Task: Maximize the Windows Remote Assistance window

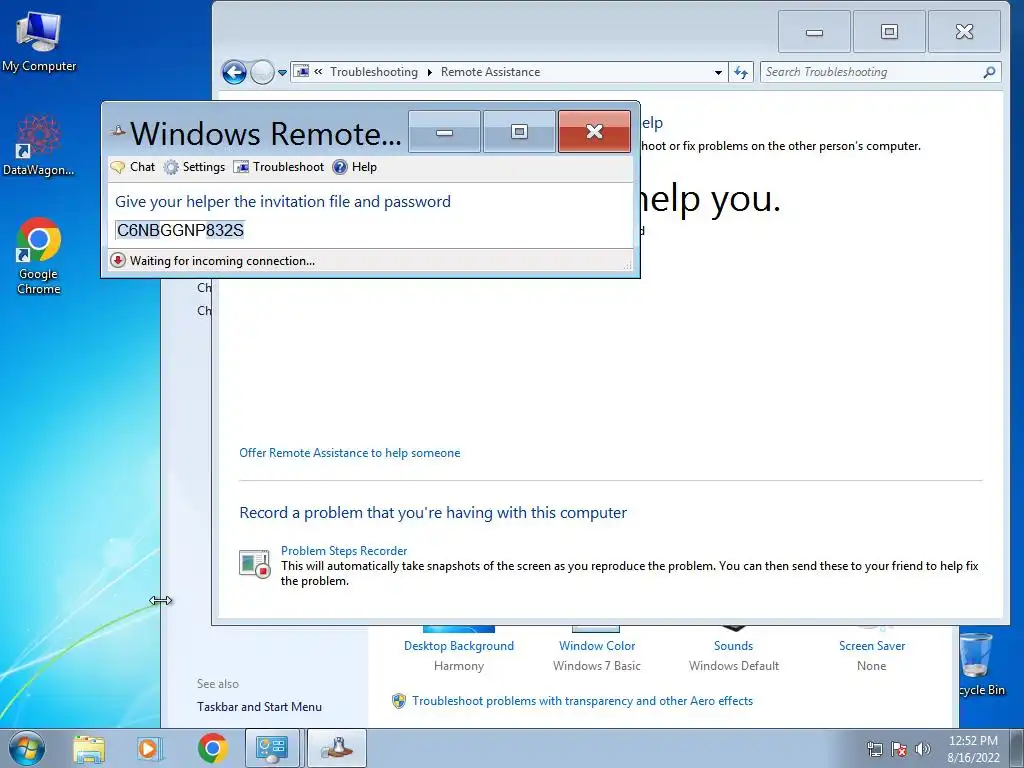Action: (x=519, y=132)
